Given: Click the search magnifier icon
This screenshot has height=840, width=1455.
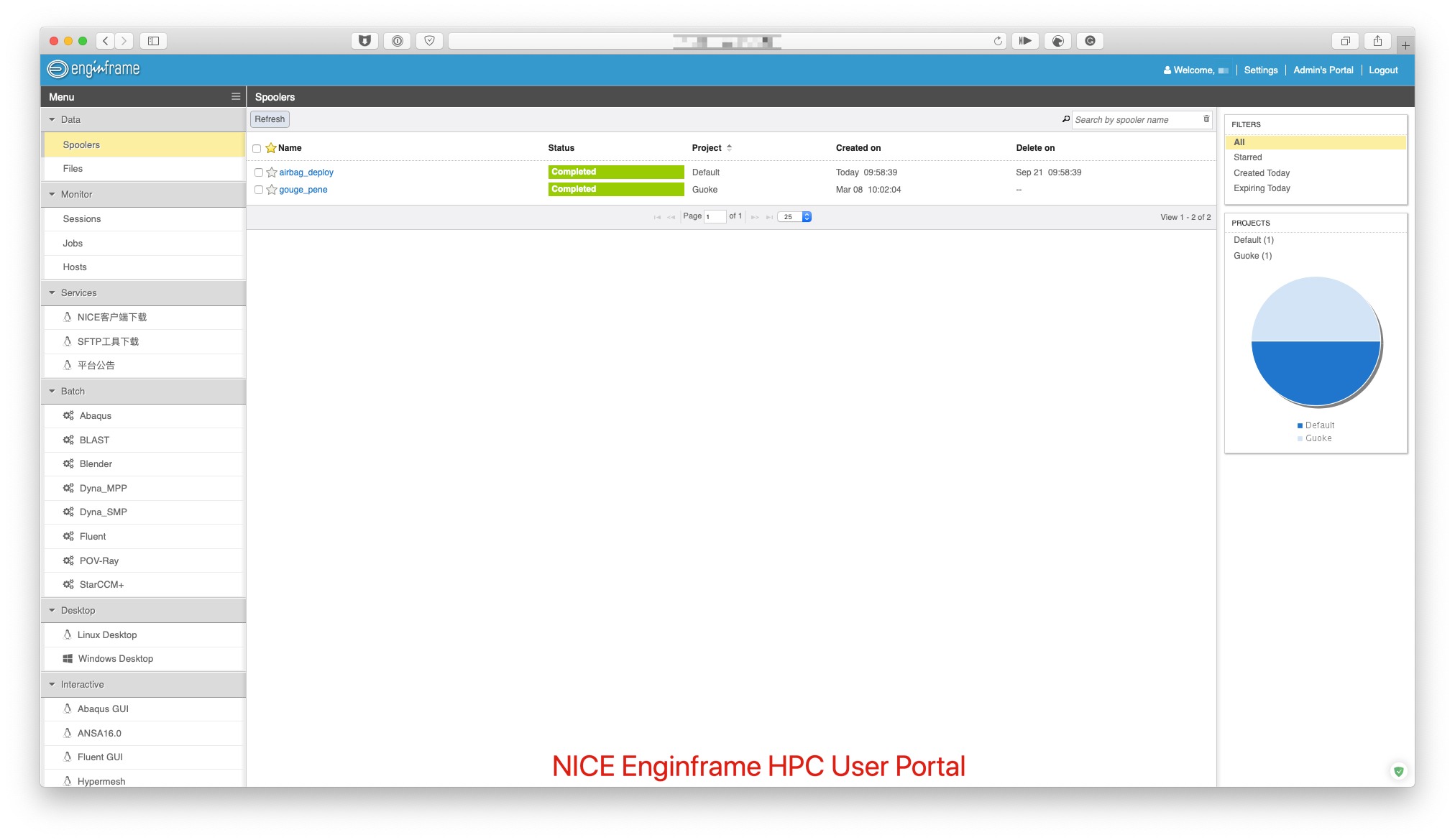Looking at the screenshot, I should click(1066, 119).
